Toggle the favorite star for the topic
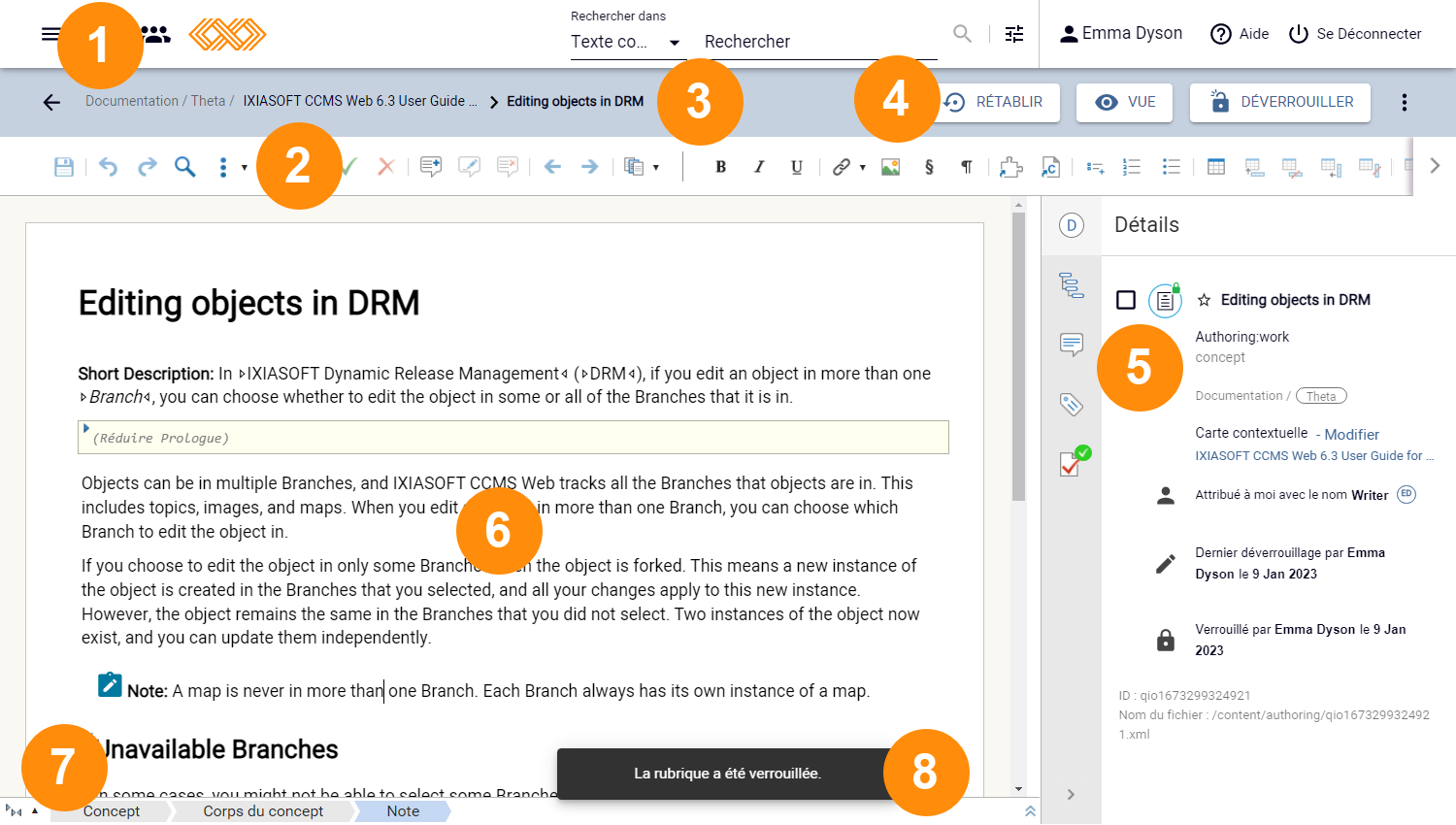 1204,300
